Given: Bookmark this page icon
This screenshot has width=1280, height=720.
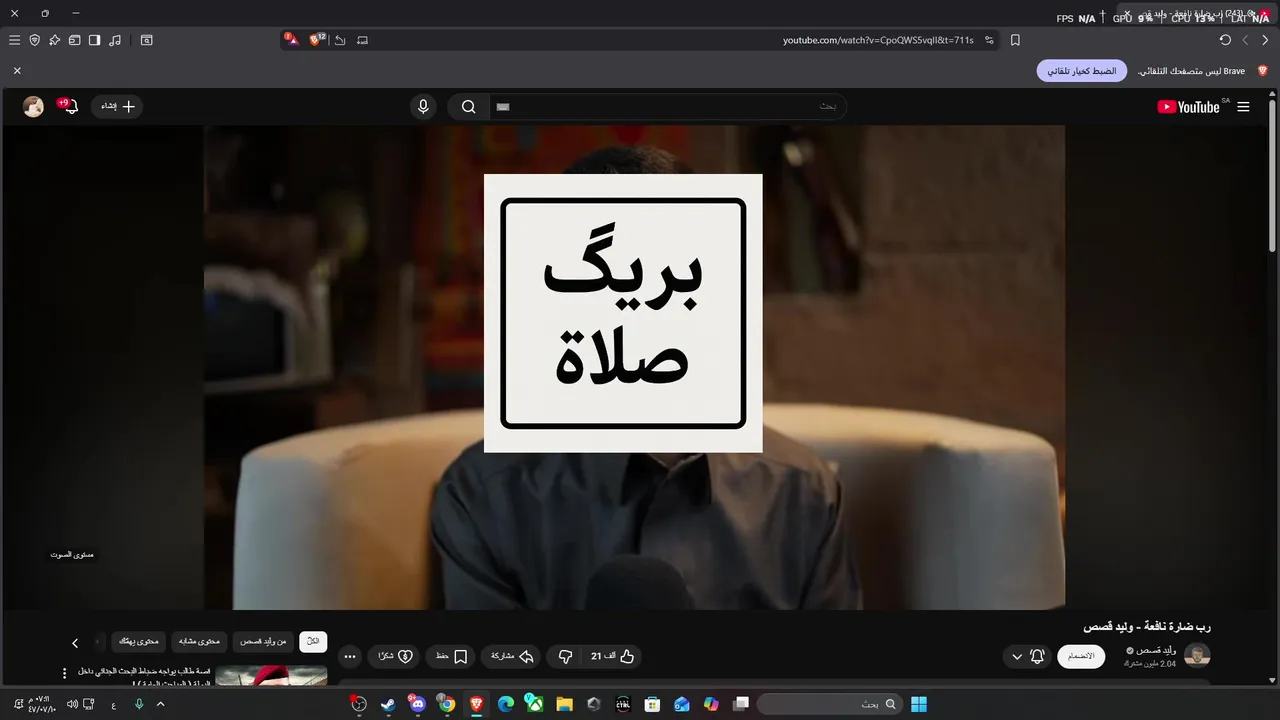Looking at the screenshot, I should [1015, 40].
